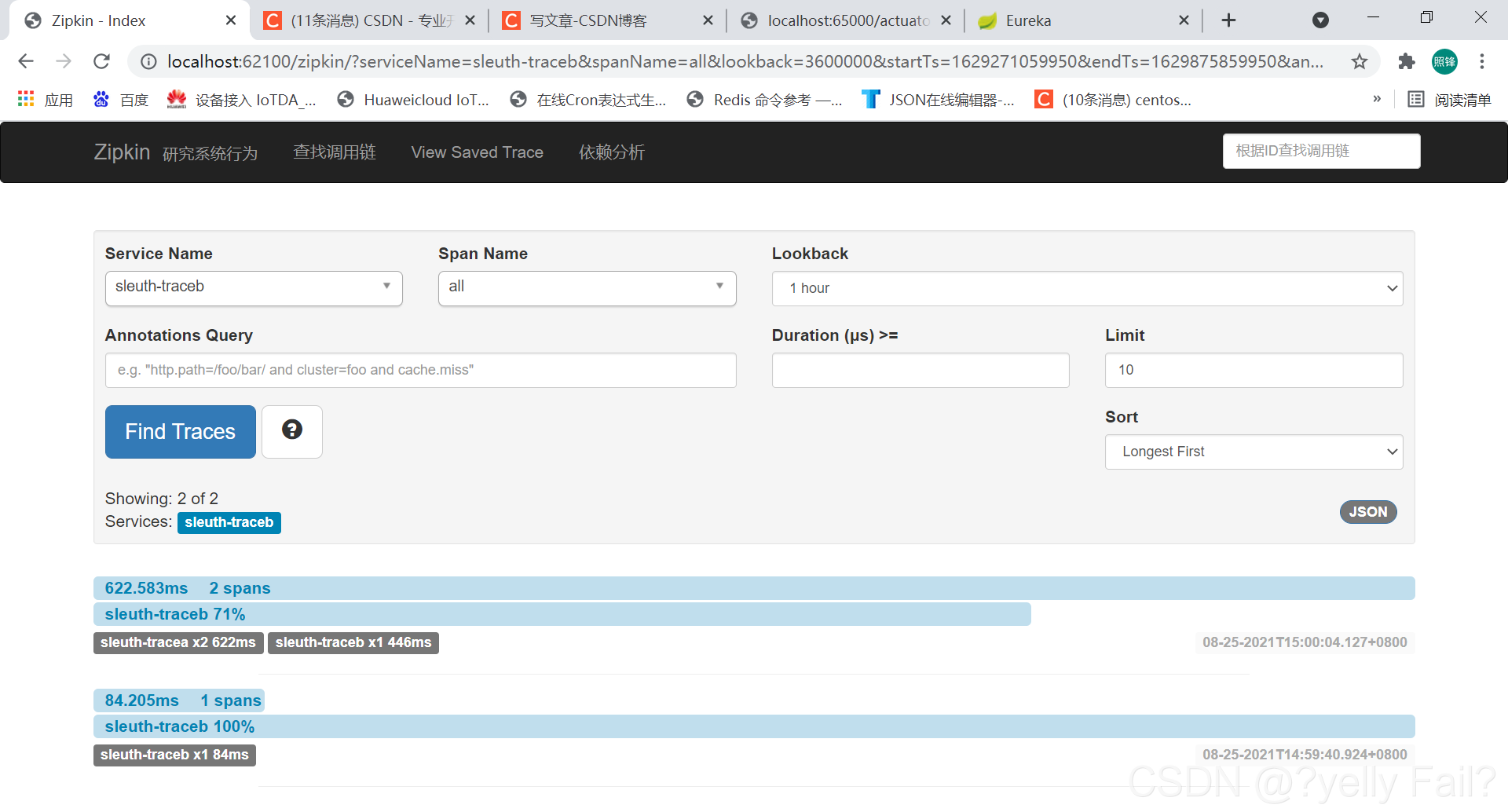This screenshot has height=812, width=1508.
Task: Open the 百度 bookmark
Action: (121, 100)
